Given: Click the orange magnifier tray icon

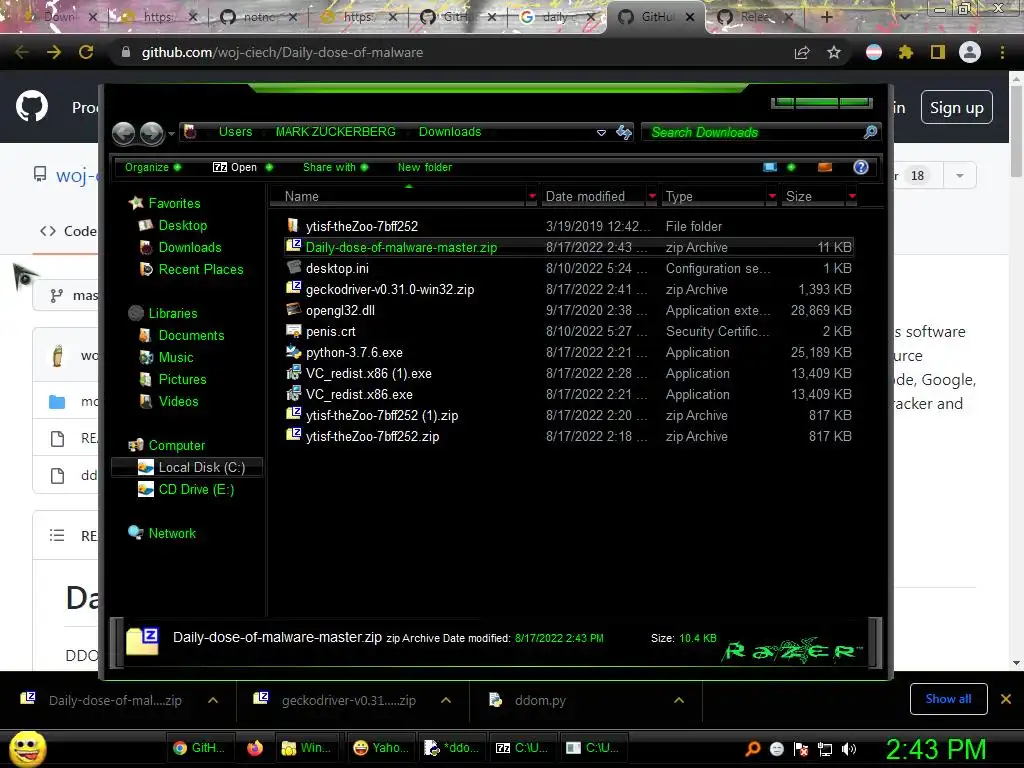Looking at the screenshot, I should [752, 748].
